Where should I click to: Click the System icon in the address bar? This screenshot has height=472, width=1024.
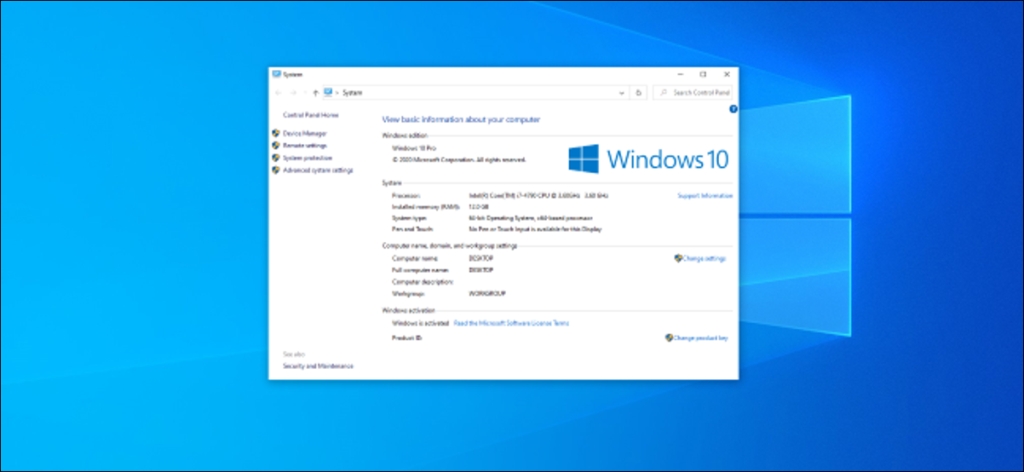[328, 93]
